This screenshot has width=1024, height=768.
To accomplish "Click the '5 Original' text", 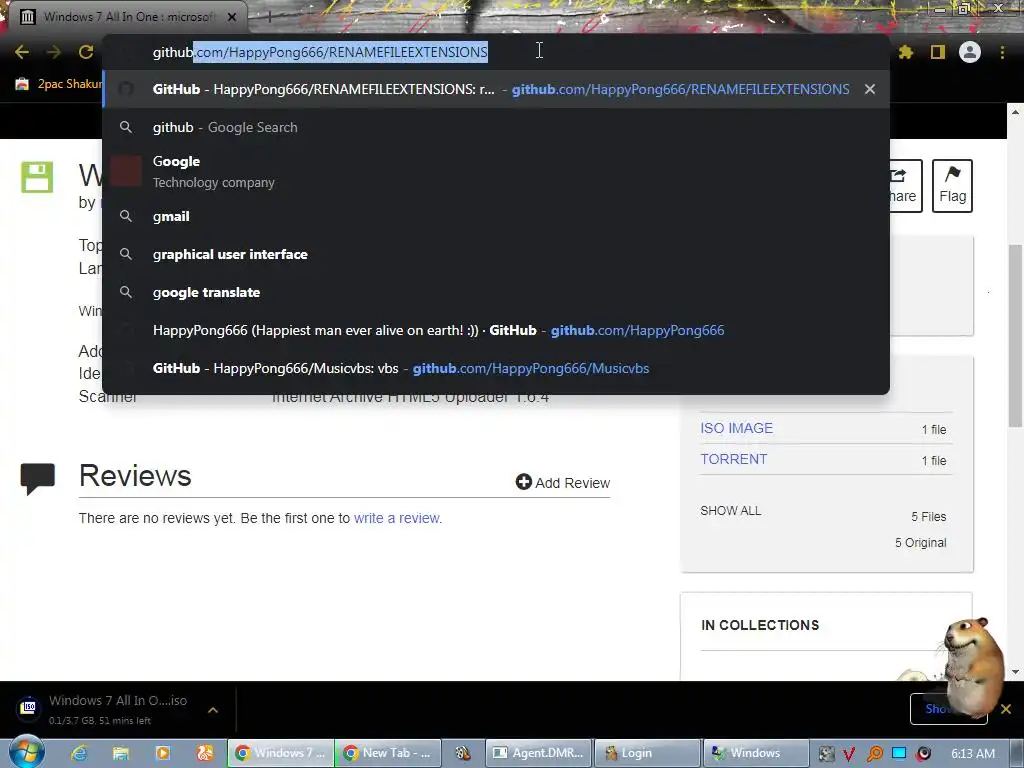I will pyautogui.click(x=920, y=543).
